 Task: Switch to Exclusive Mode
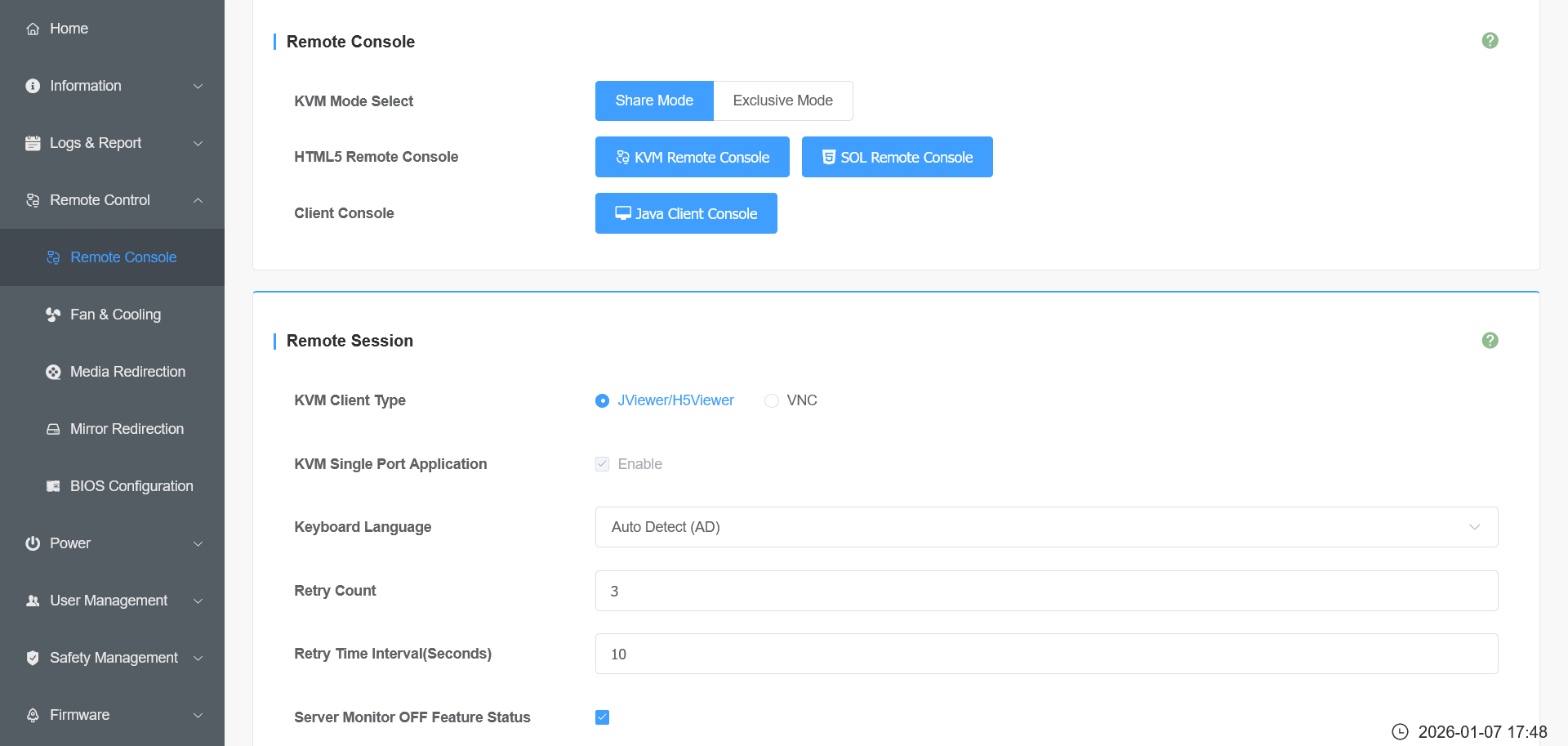pos(782,101)
